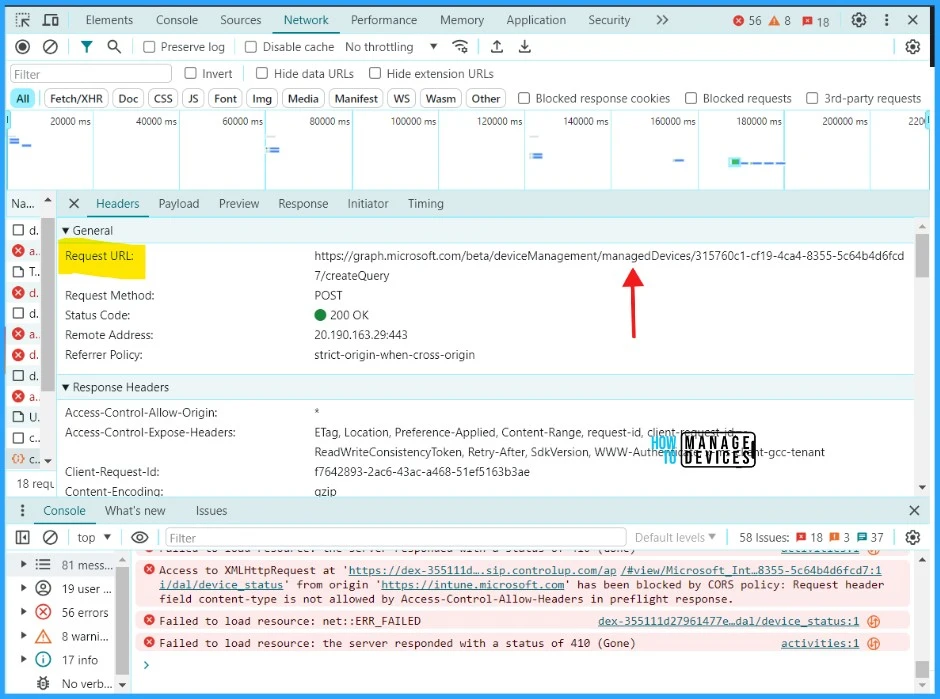
Task: Toggle Disable cache checkbox
Action: 251,47
